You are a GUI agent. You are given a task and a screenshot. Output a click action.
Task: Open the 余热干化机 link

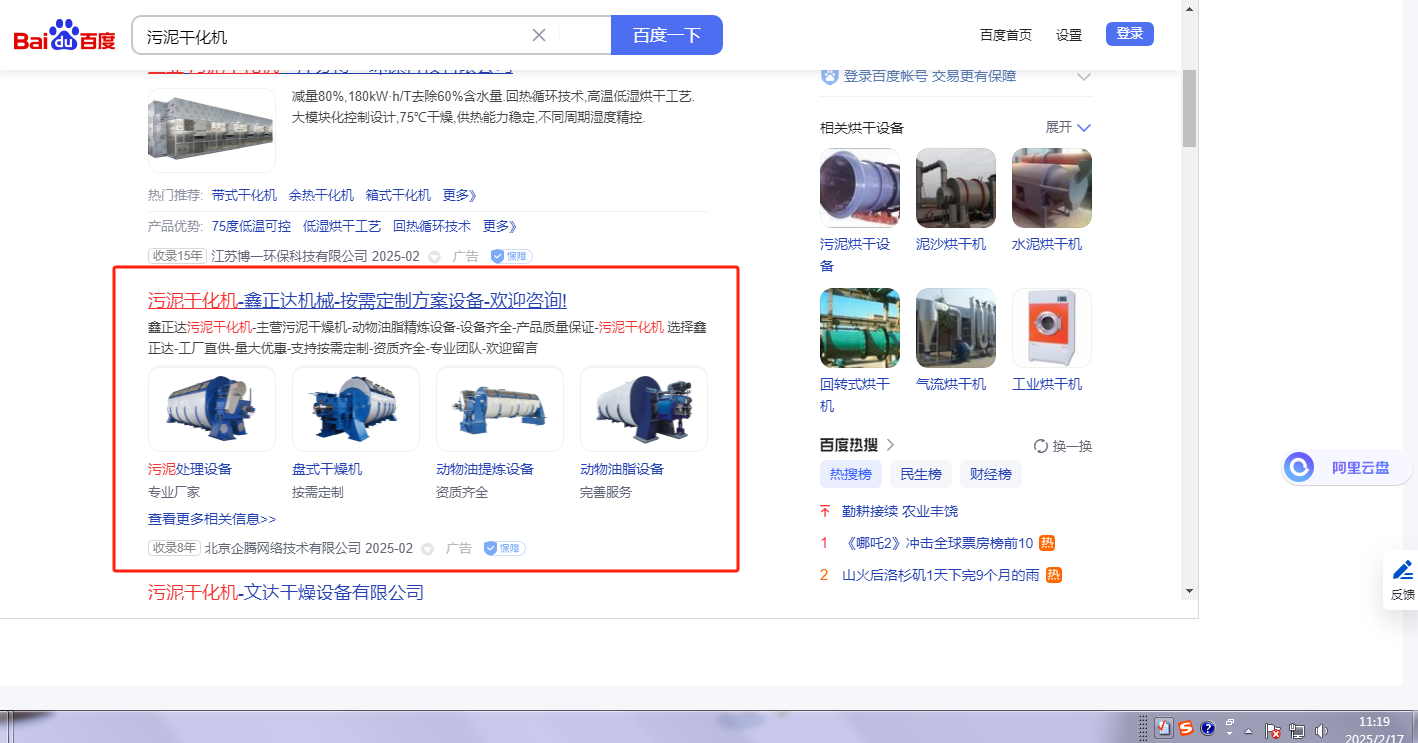tap(321, 195)
